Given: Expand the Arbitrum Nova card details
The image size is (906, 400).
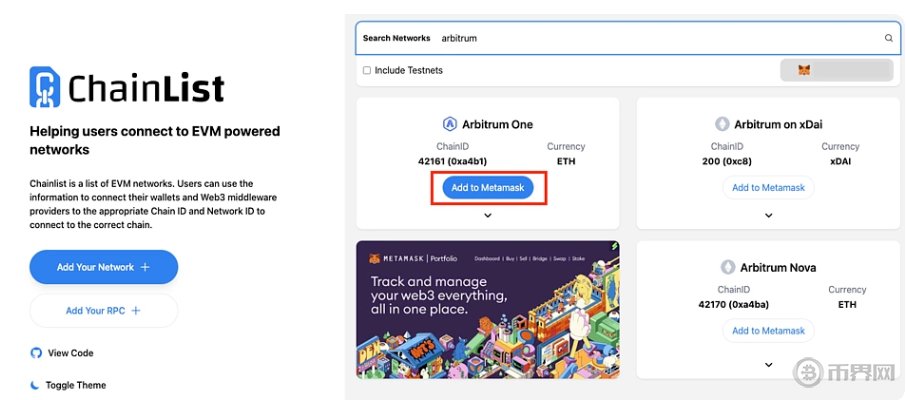Looking at the screenshot, I should click(x=768, y=365).
